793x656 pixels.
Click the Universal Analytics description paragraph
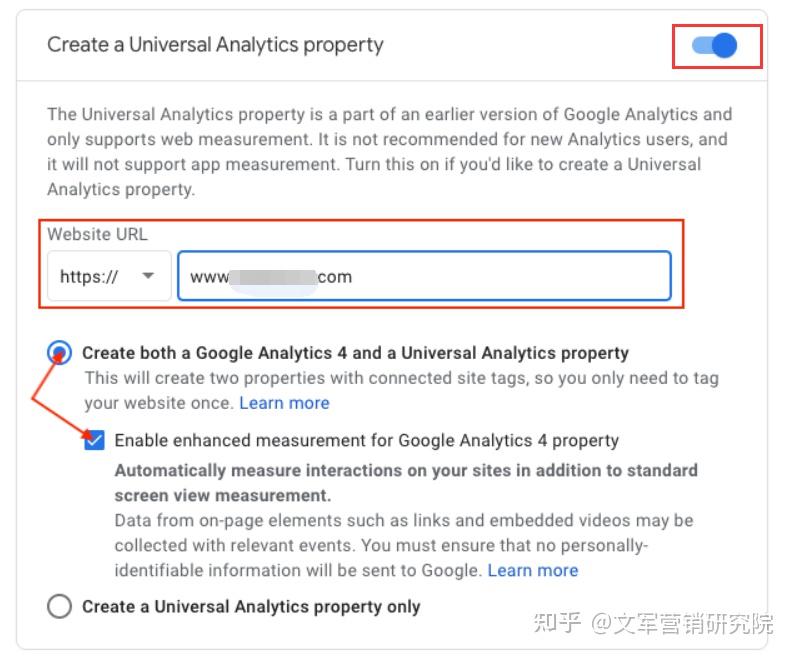(389, 151)
